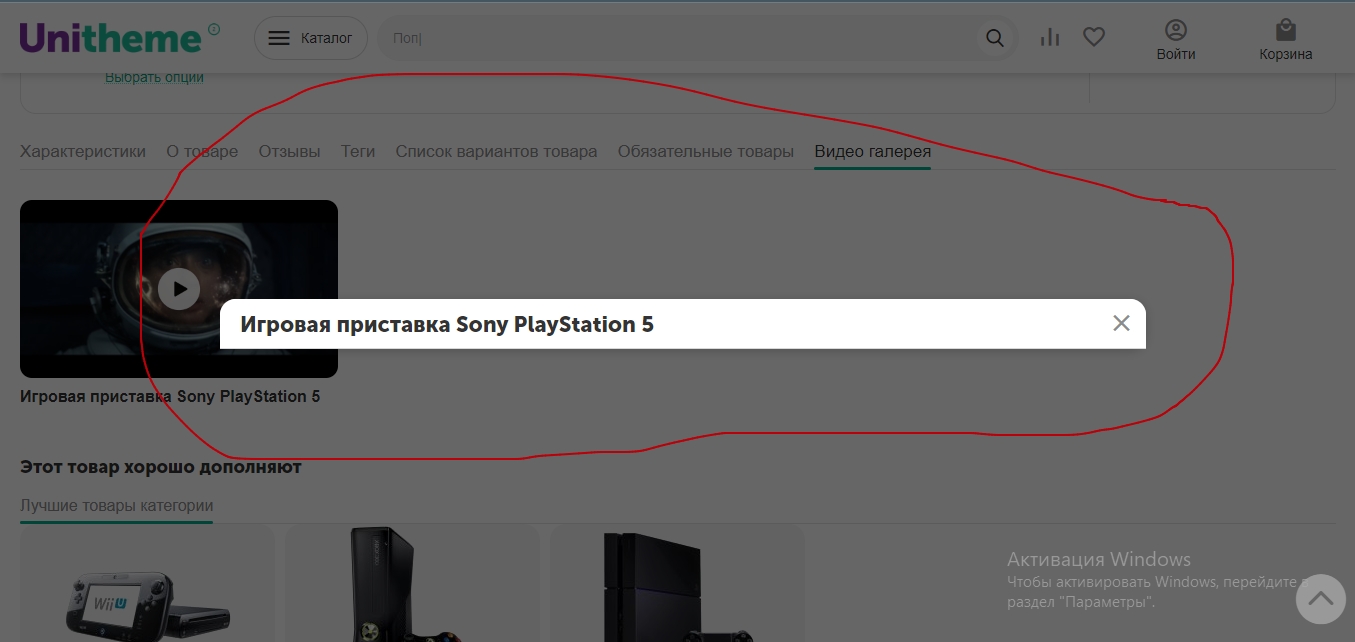Open Список вариантов товара tab
This screenshot has height=642, width=1355.
(496, 152)
